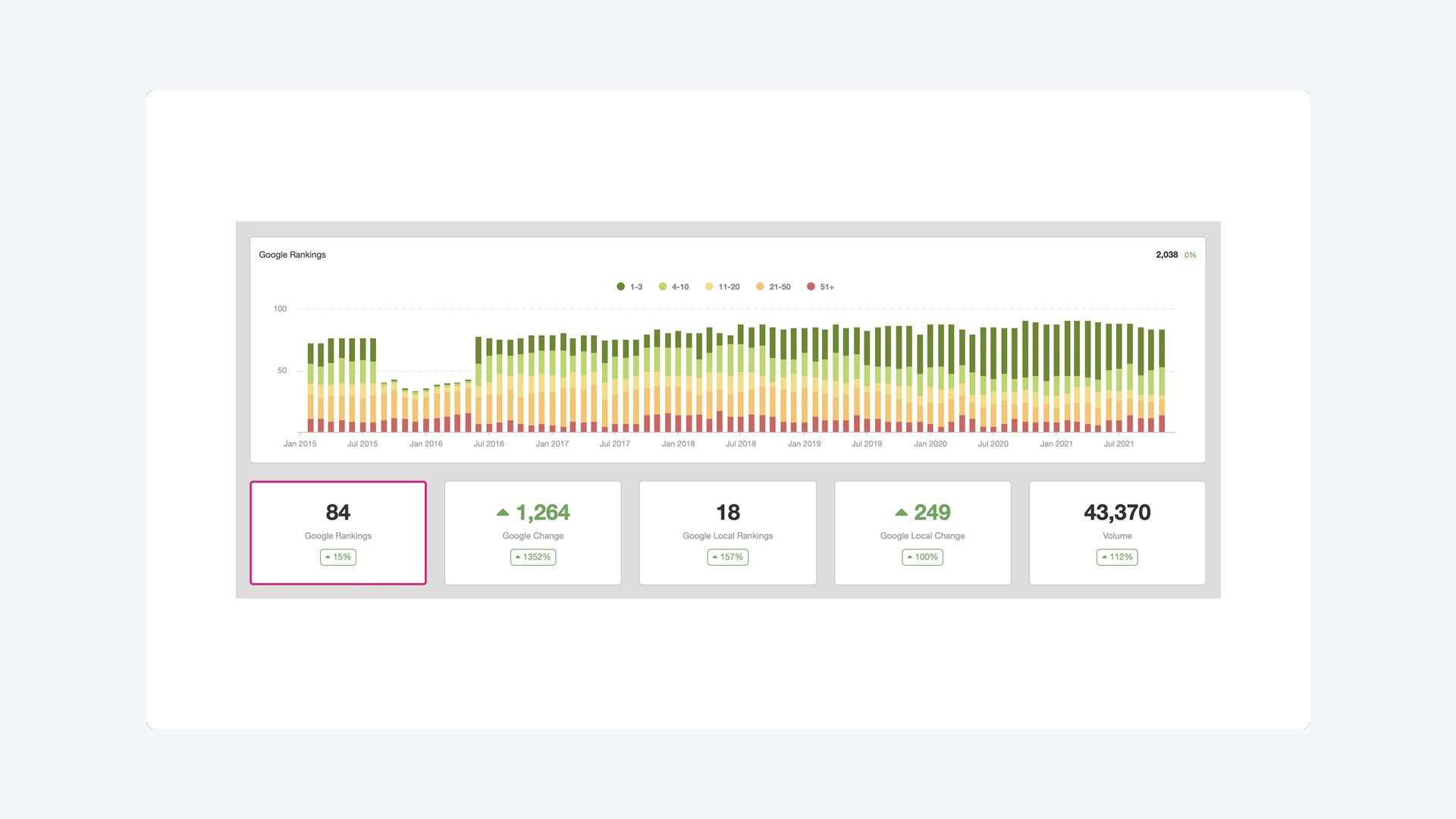The image size is (1456, 819).
Task: Click the Google Rankings chart title
Action: 292,255
